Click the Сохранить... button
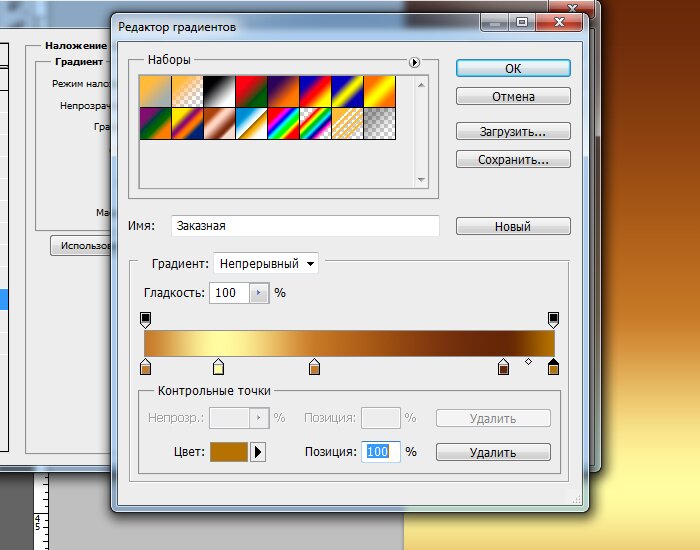The image size is (700, 550). coord(513,159)
